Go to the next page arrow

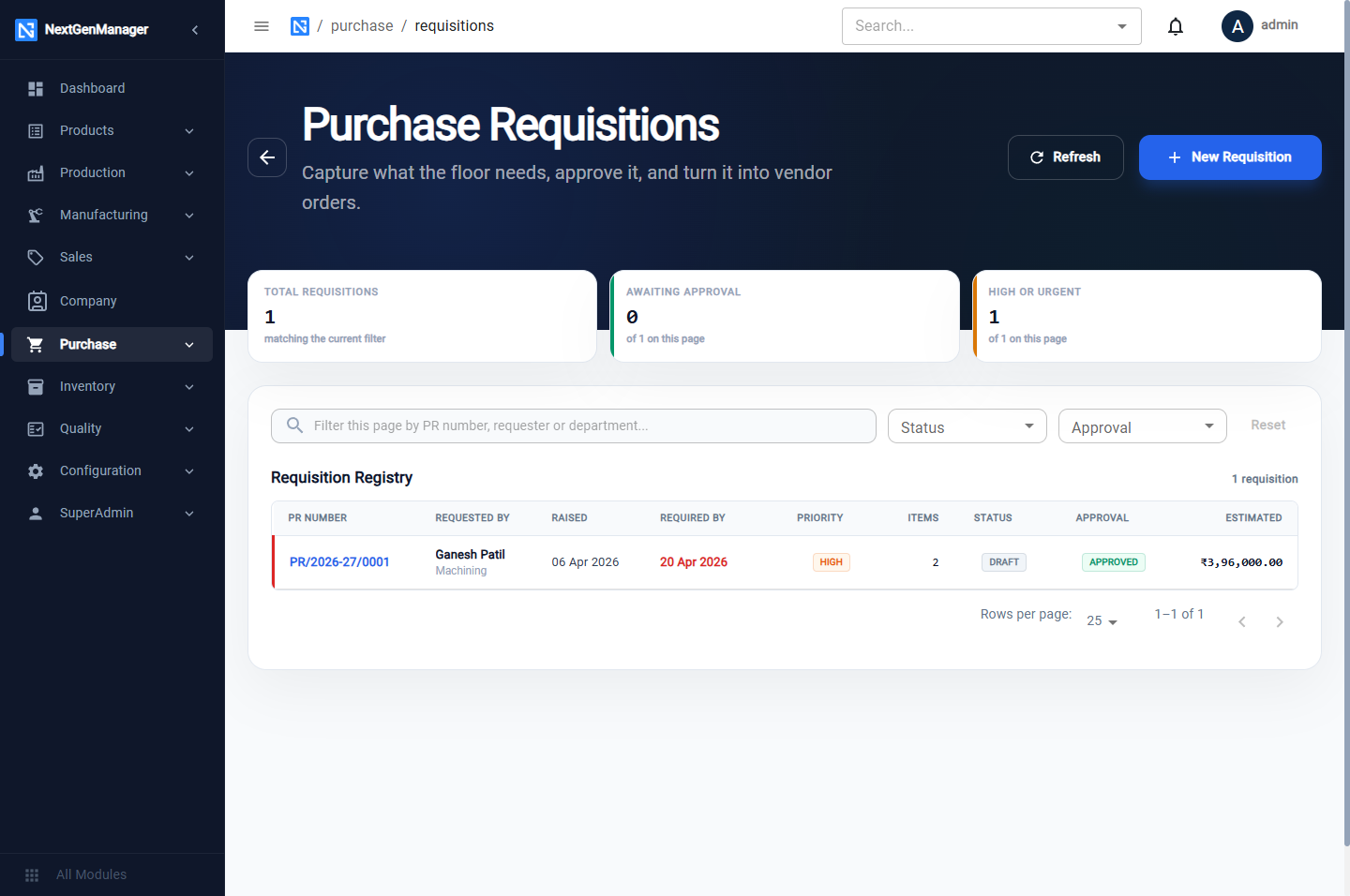[x=1280, y=622]
